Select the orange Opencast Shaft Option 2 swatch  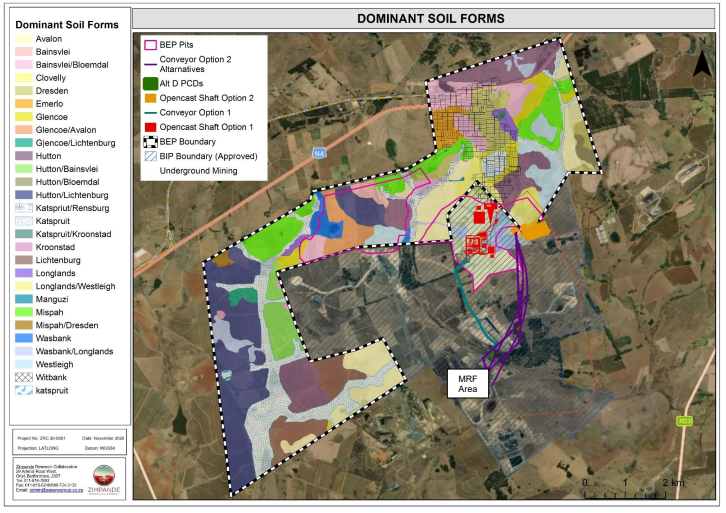(x=153, y=98)
